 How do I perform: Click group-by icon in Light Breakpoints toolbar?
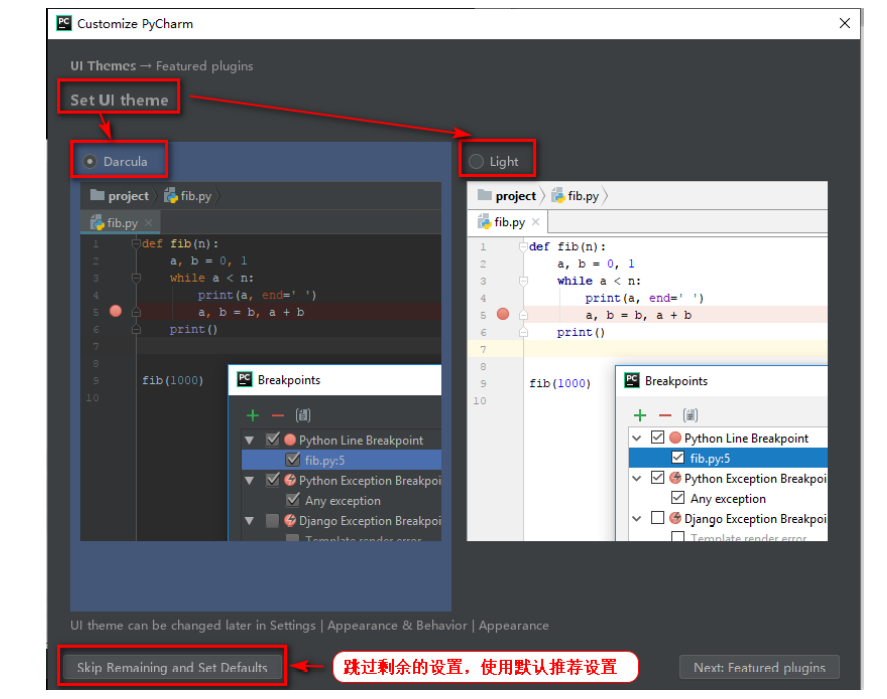(690, 416)
